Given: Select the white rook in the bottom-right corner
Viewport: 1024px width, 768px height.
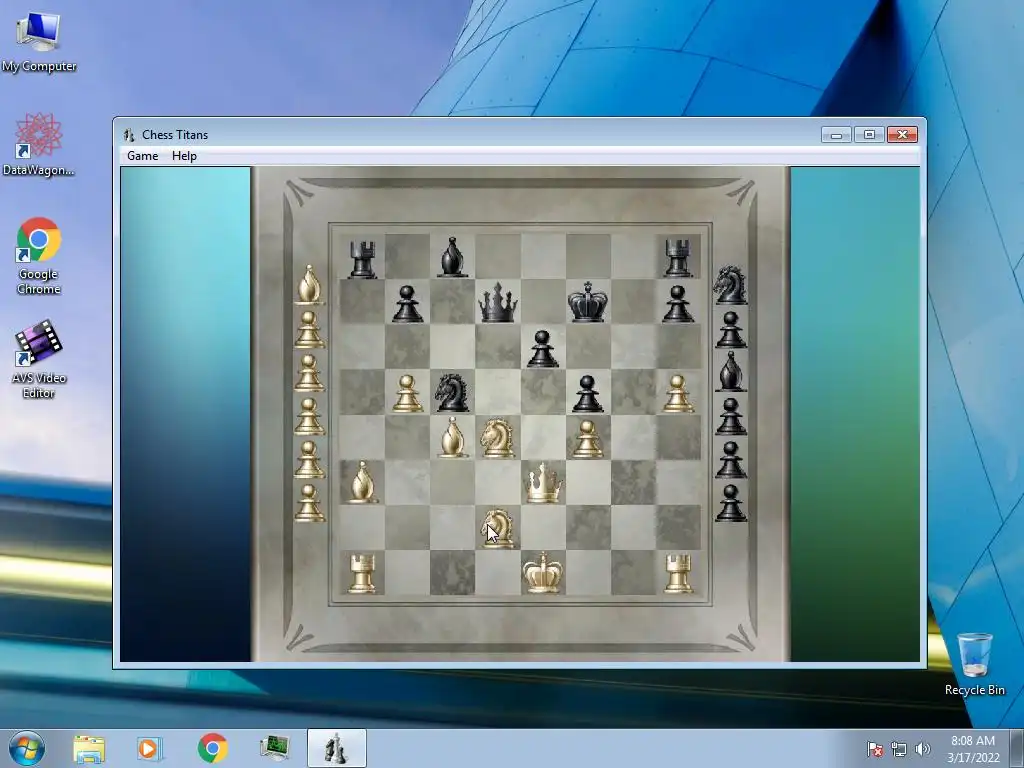Looking at the screenshot, I should (678, 573).
